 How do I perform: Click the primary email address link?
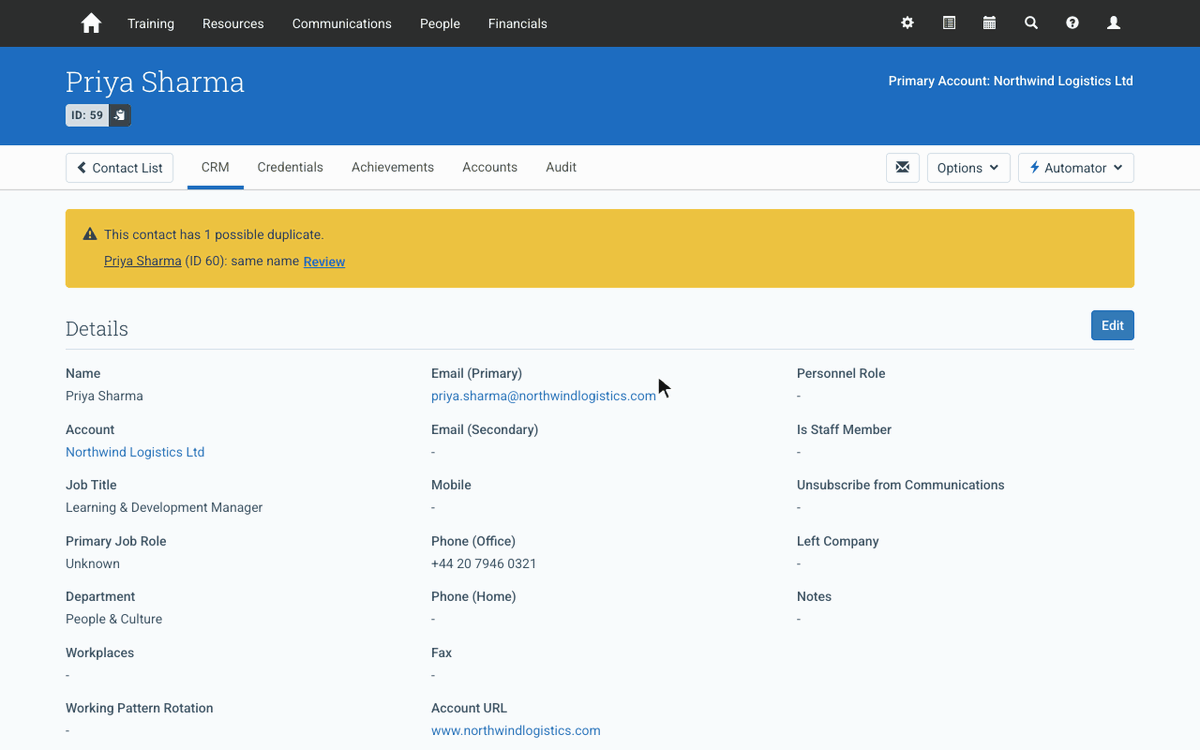pos(543,396)
